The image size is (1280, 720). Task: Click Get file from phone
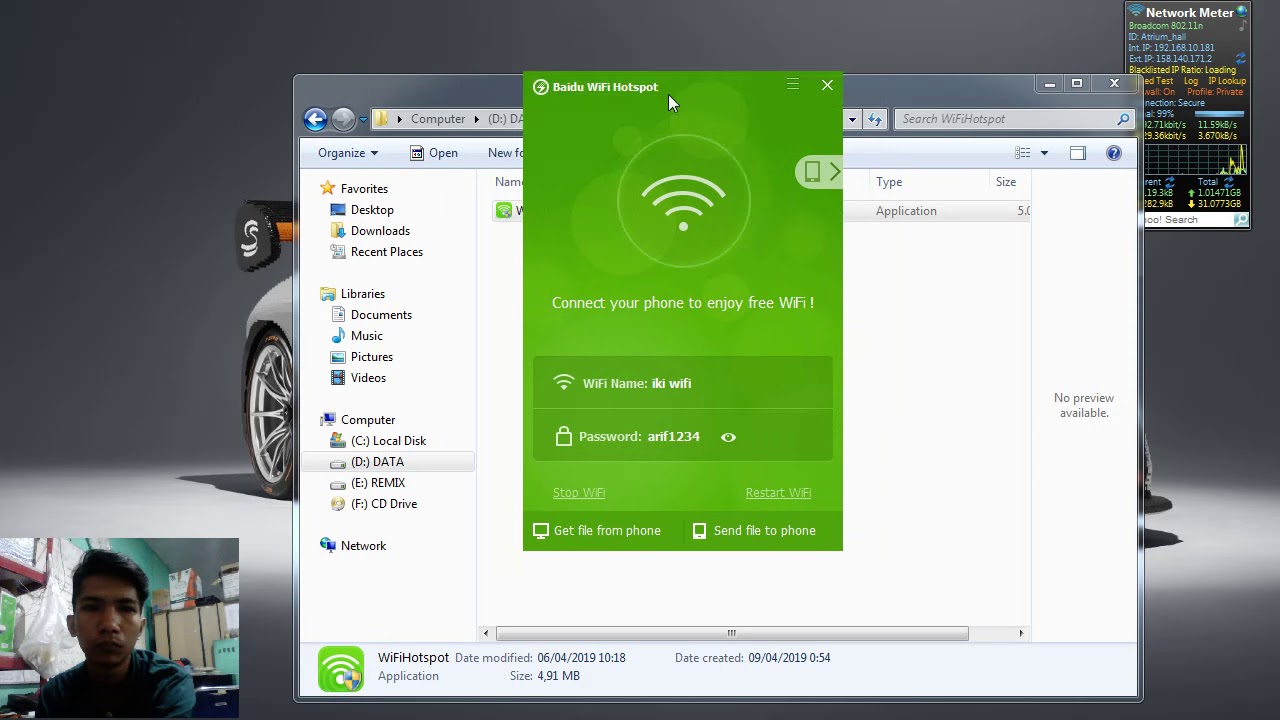click(597, 530)
